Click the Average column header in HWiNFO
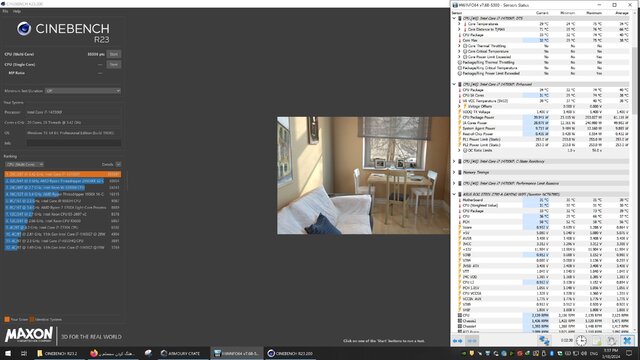Image resolution: width=640 pixels, height=360 pixels. click(x=622, y=13)
